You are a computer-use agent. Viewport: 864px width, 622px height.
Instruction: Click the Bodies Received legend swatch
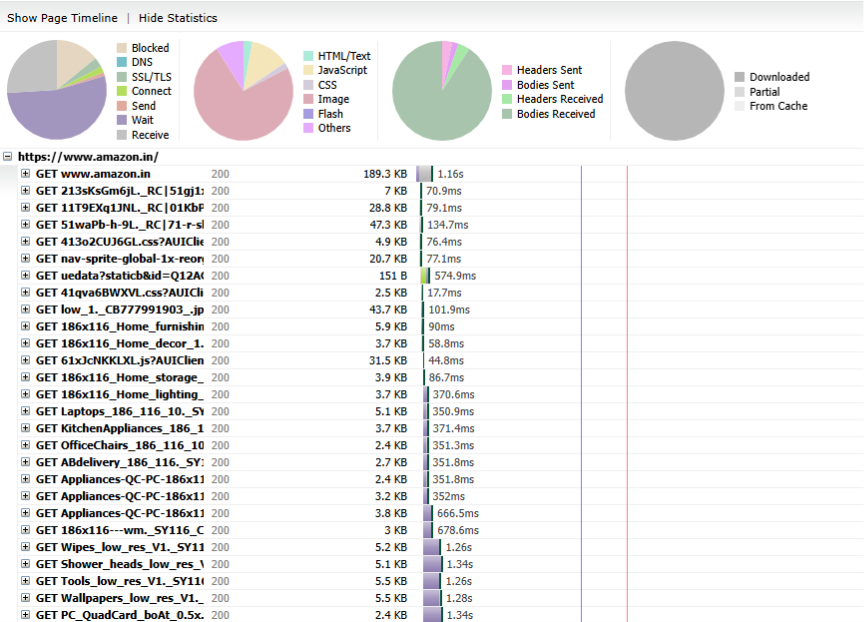507,114
